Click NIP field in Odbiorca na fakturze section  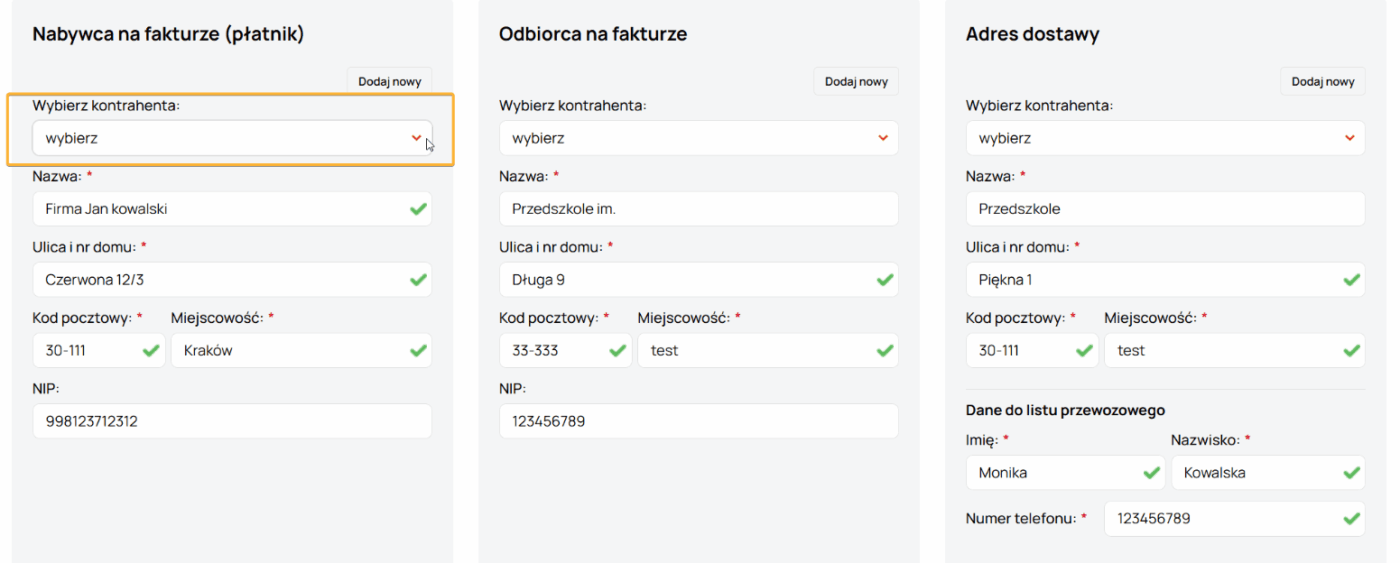point(698,421)
